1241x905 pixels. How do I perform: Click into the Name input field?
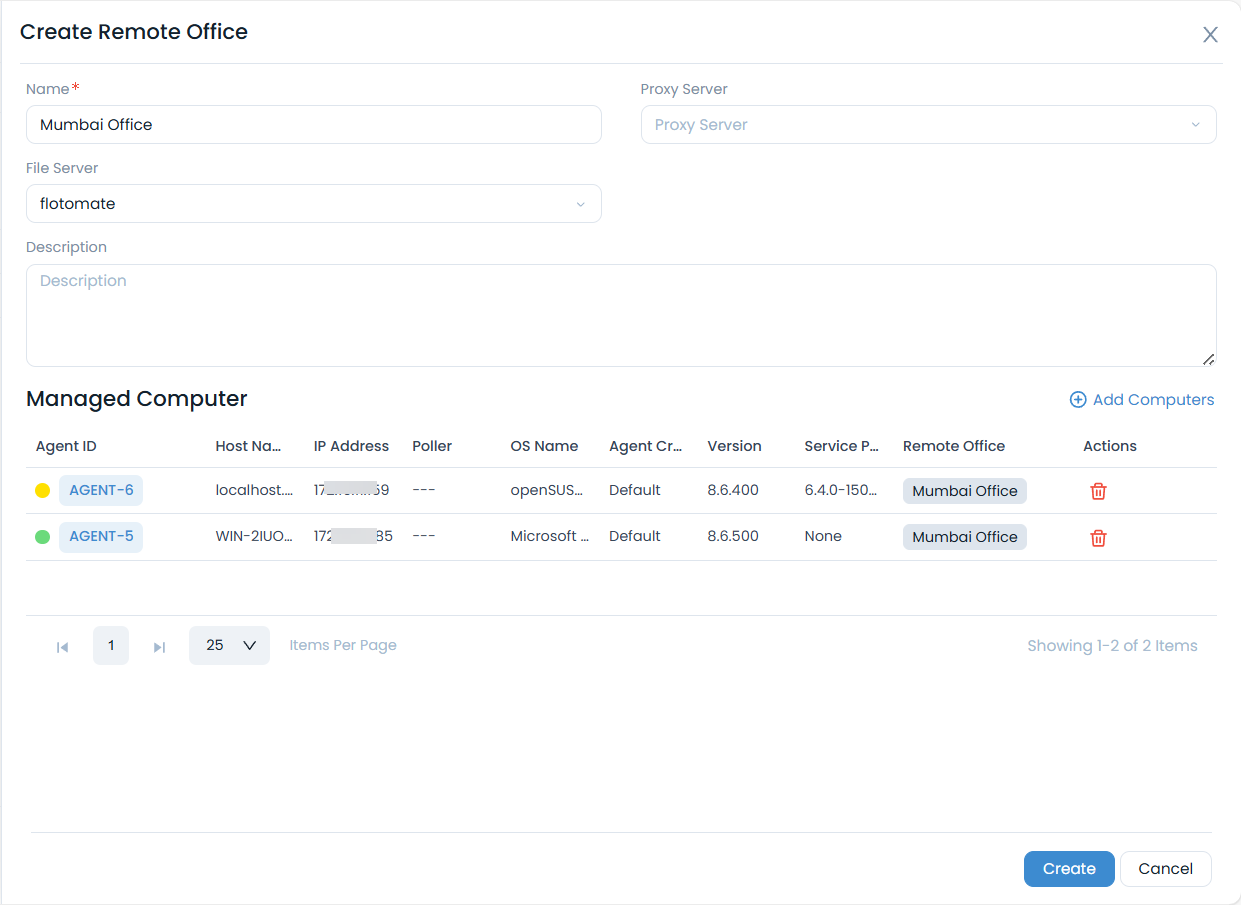313,125
